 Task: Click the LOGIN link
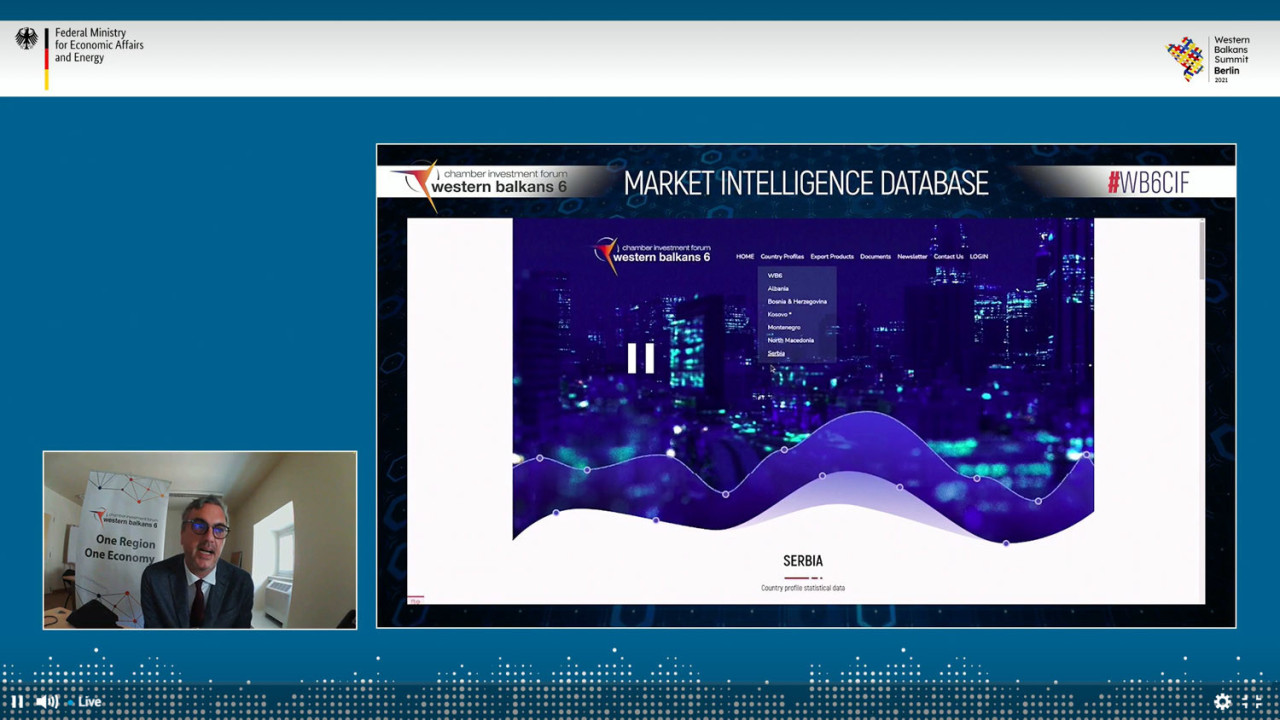pyautogui.click(x=978, y=257)
